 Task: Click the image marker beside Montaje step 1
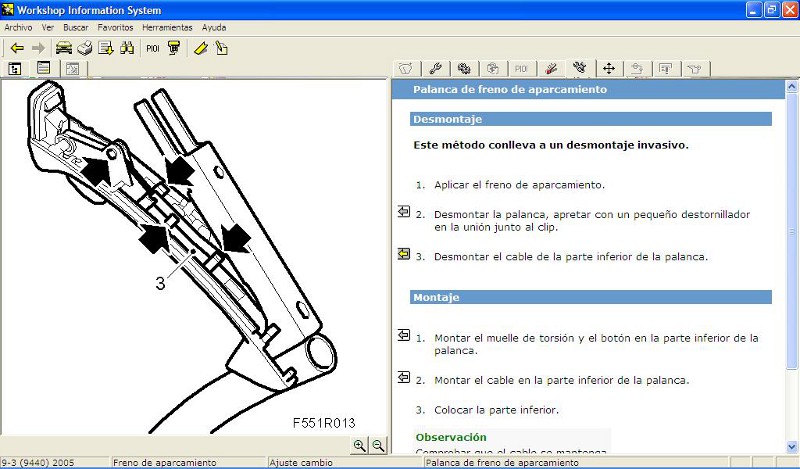pyautogui.click(x=404, y=335)
